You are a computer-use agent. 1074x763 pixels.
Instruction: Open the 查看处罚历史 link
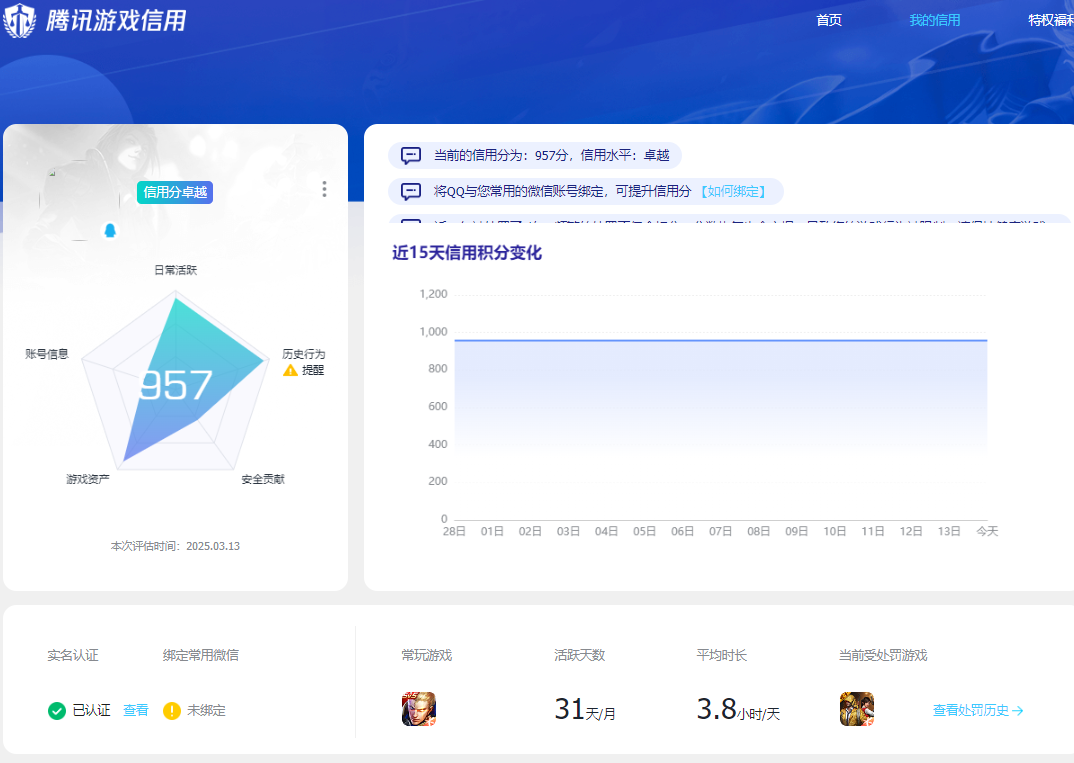[x=978, y=710]
